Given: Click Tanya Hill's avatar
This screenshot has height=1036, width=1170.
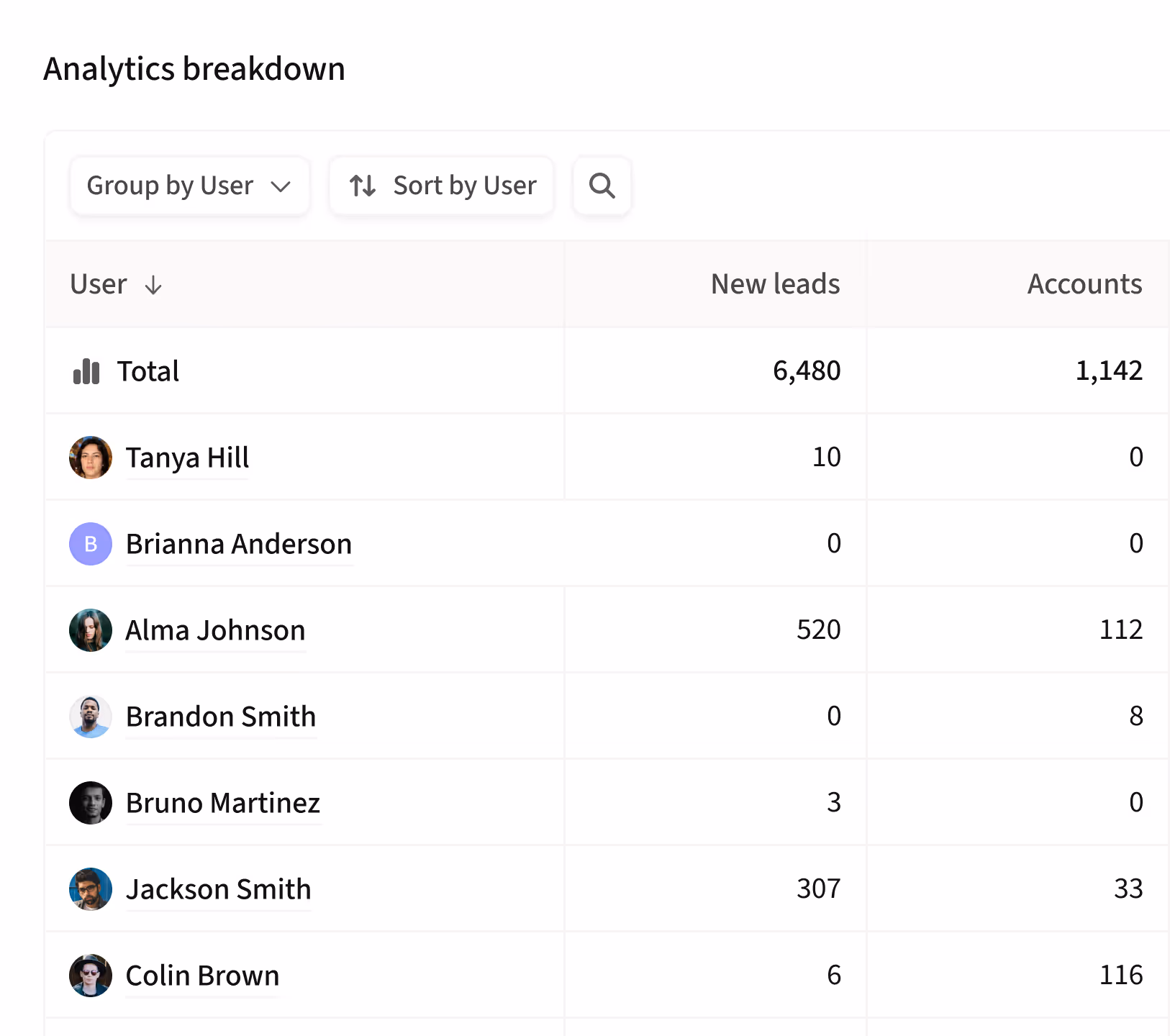Looking at the screenshot, I should point(91,458).
